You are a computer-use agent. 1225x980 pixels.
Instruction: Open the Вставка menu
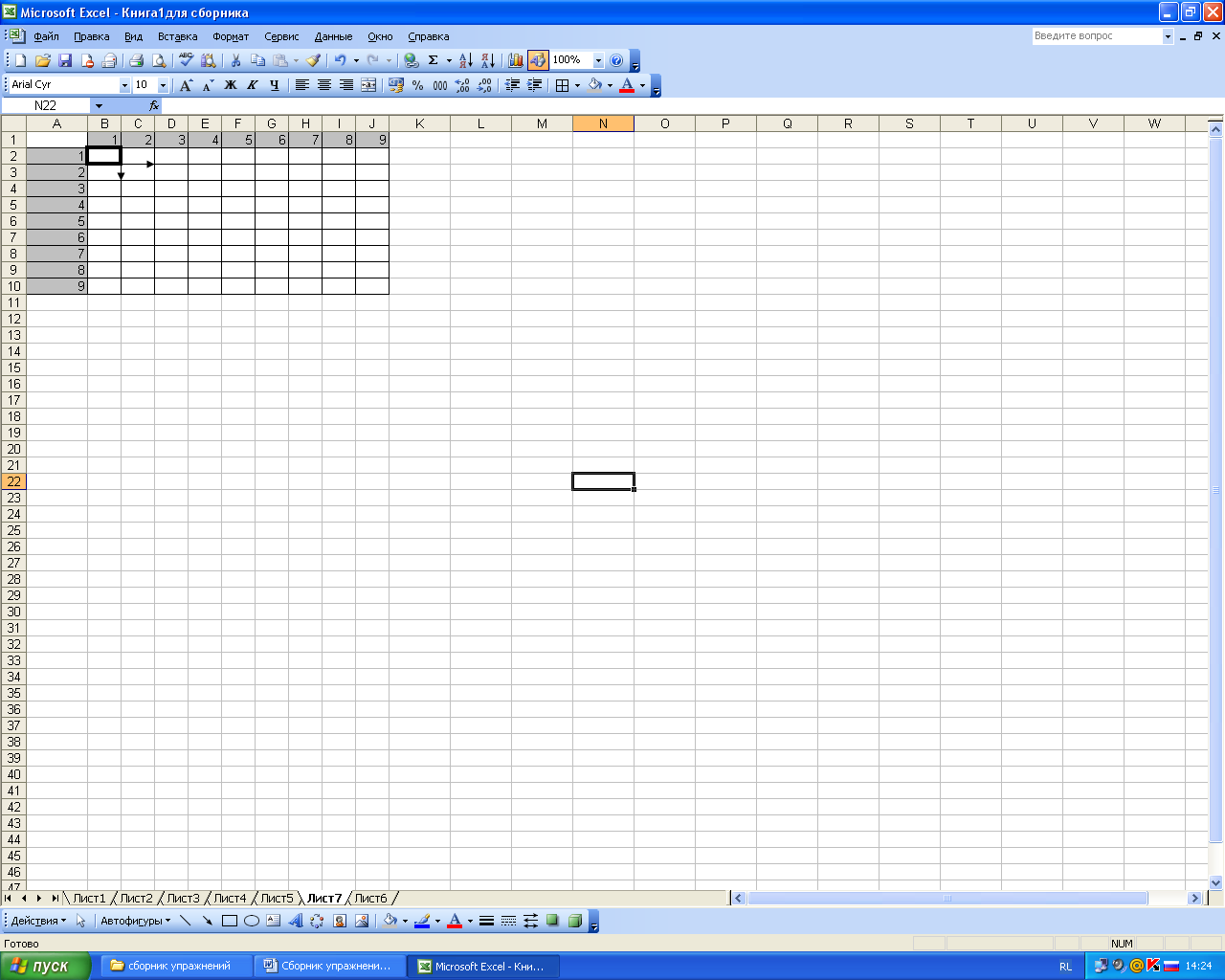pyautogui.click(x=177, y=36)
